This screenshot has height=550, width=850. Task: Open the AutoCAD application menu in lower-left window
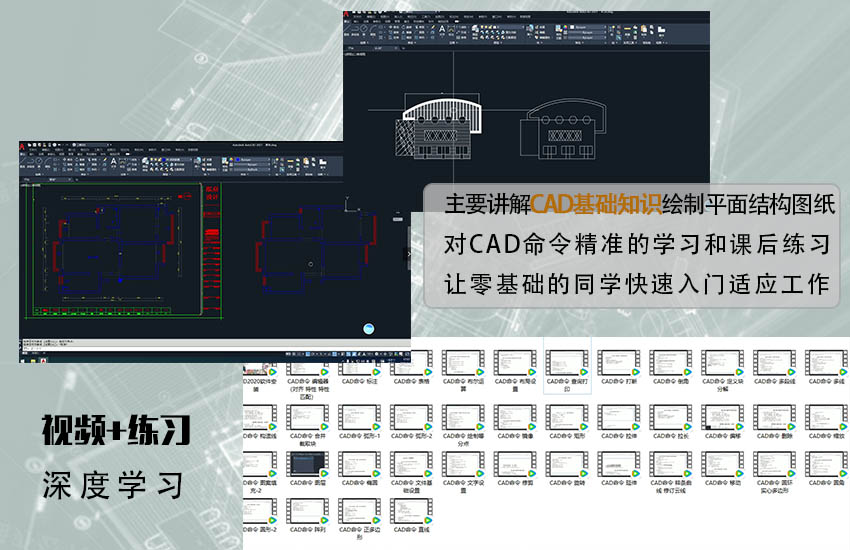24,146
